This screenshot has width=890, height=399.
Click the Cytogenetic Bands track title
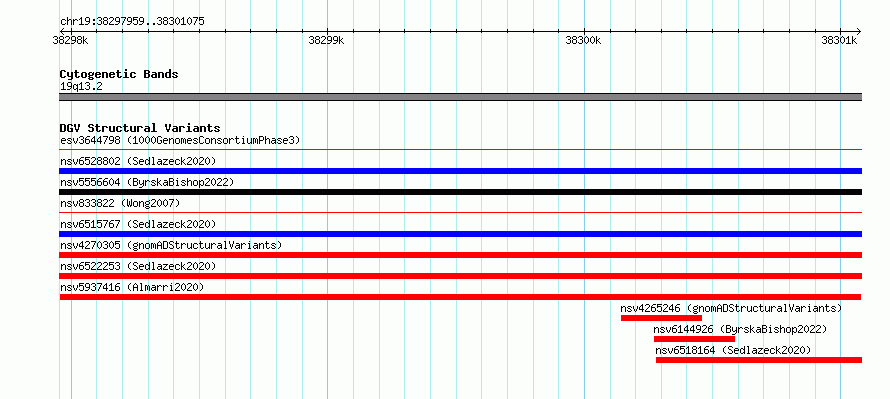tap(119, 74)
